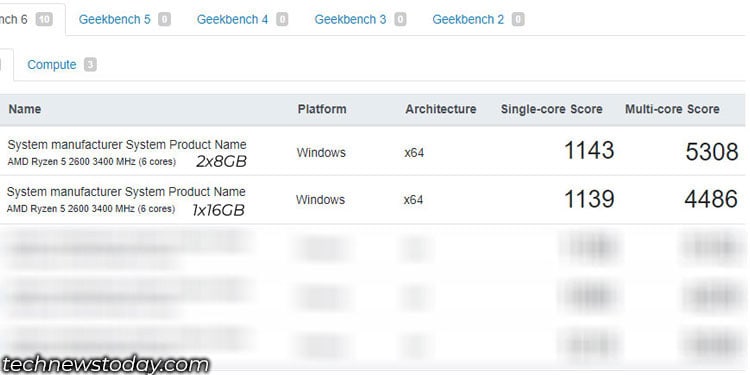The height and width of the screenshot is (375, 750).
Task: Click the Name column header
Action: [25, 109]
